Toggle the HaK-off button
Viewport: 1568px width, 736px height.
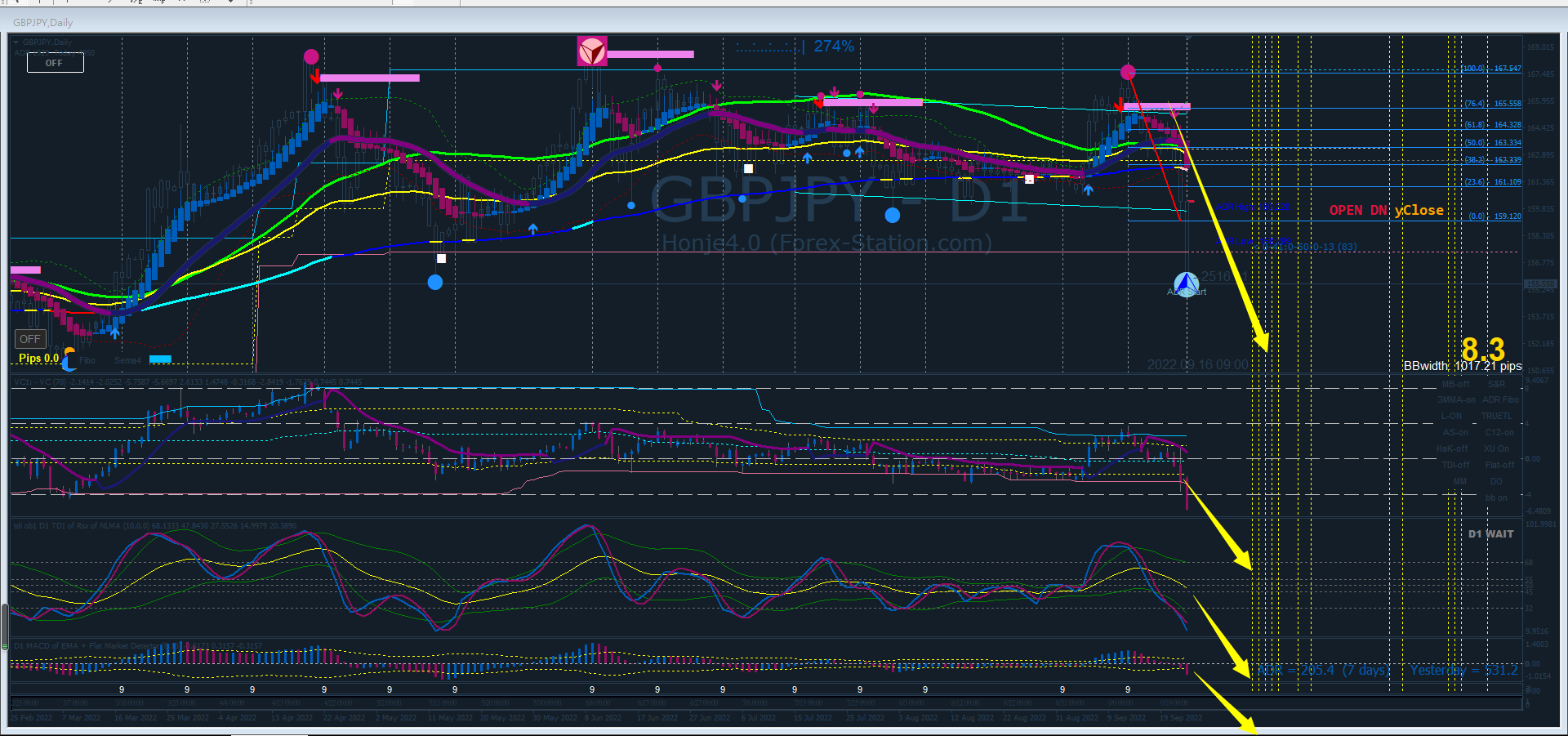tap(1452, 449)
